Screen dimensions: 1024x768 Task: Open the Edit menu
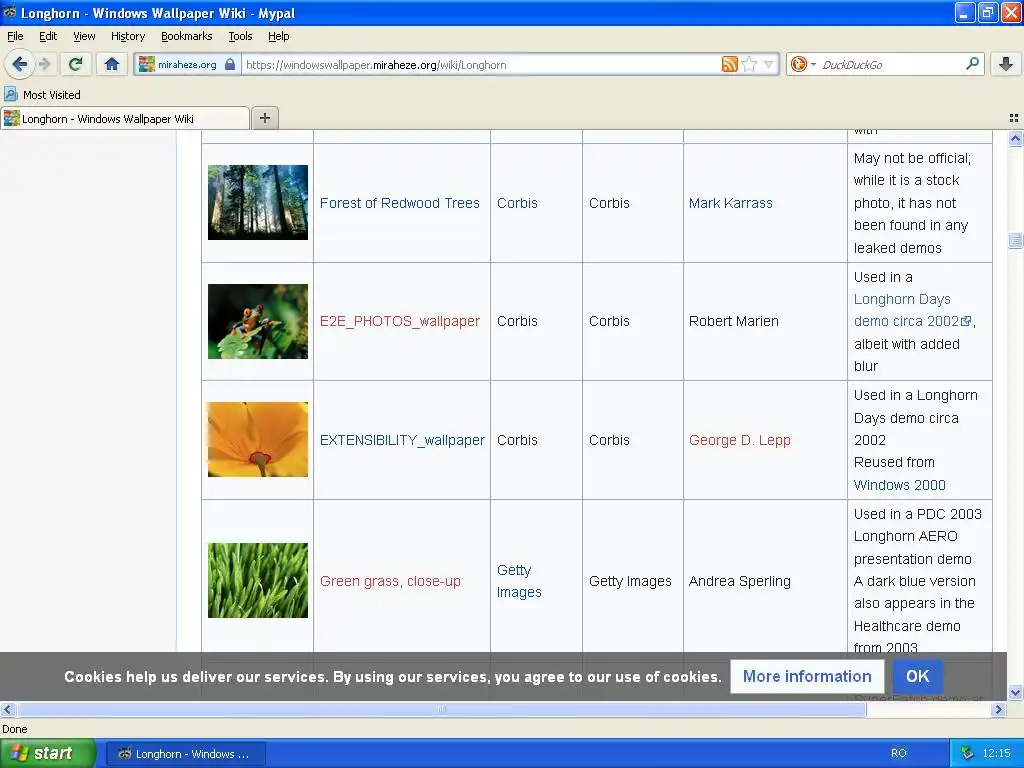click(48, 36)
